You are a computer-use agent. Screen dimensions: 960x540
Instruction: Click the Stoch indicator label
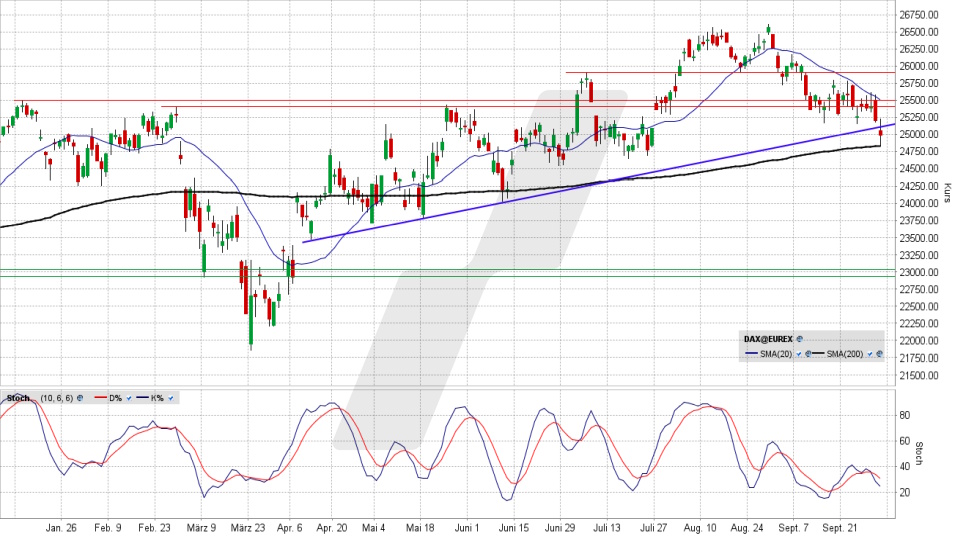pos(18,398)
